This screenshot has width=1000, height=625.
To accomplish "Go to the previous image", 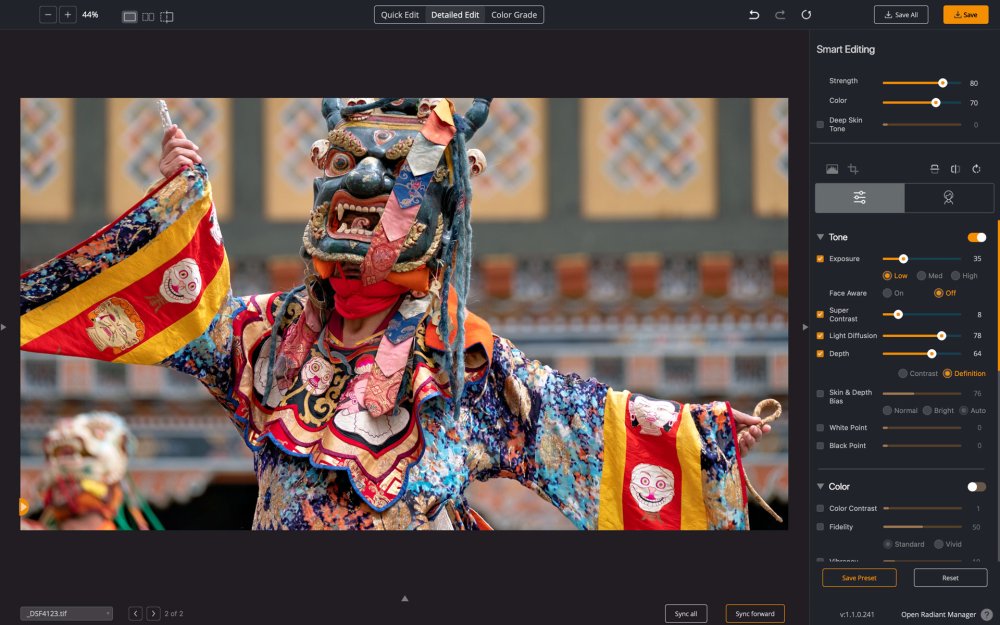I will tap(135, 614).
